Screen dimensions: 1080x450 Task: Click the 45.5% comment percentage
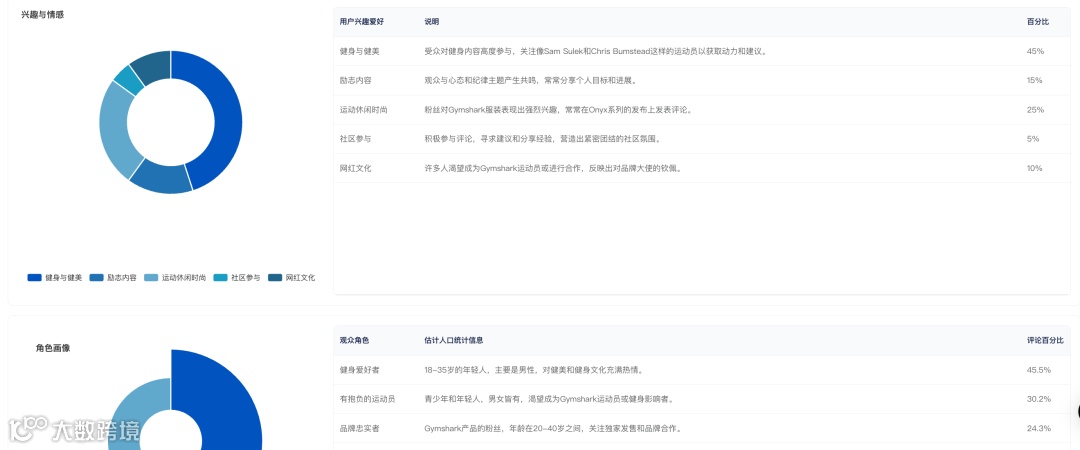(1039, 369)
